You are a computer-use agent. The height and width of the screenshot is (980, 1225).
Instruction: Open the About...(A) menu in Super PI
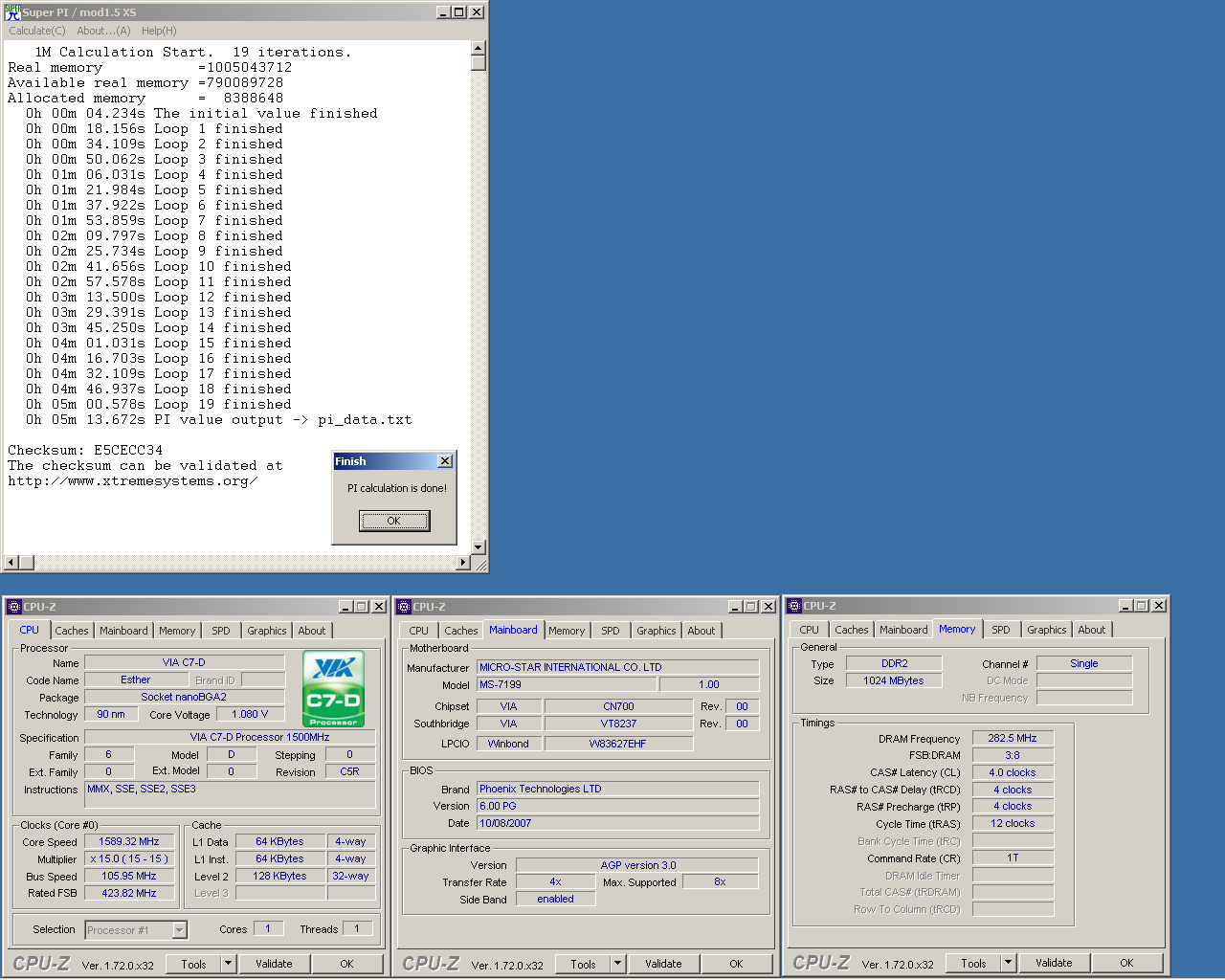[x=103, y=31]
